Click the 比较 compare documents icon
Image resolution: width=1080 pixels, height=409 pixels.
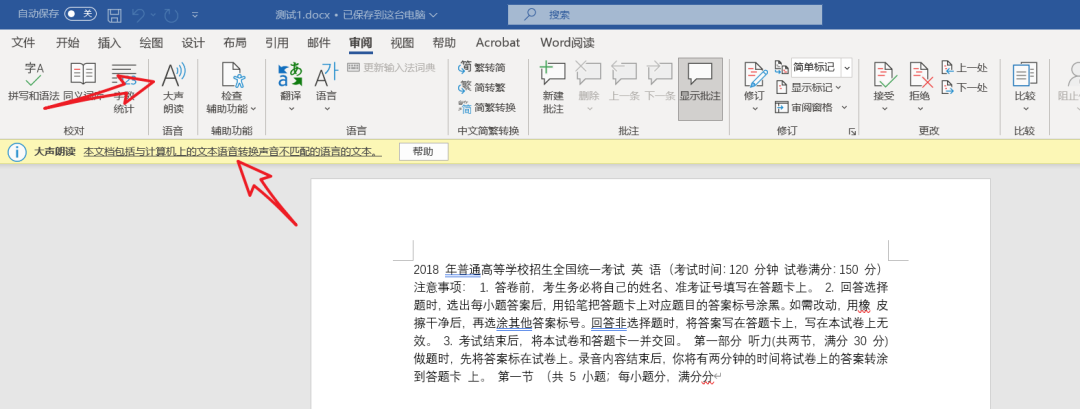(1025, 74)
